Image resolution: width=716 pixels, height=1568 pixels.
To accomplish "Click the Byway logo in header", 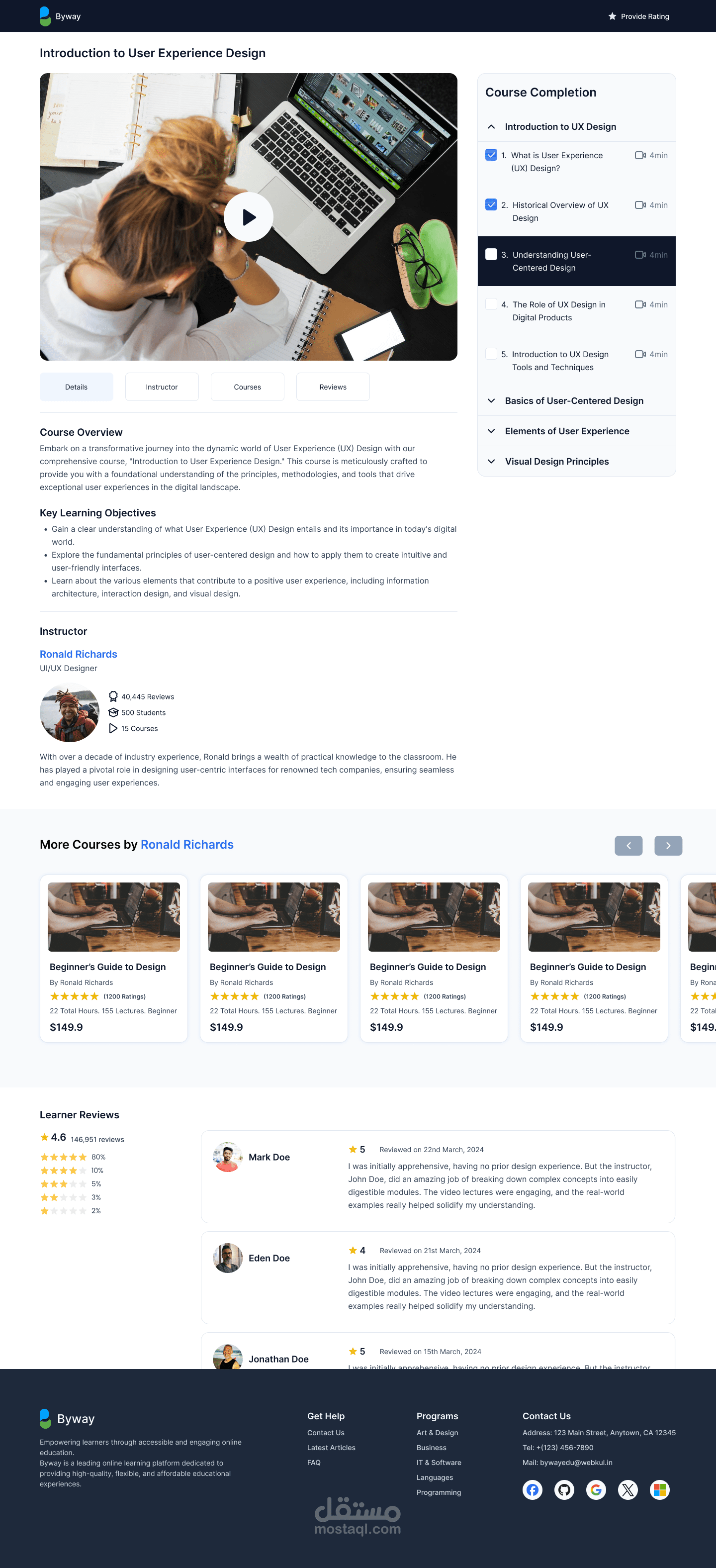I will [x=60, y=16].
